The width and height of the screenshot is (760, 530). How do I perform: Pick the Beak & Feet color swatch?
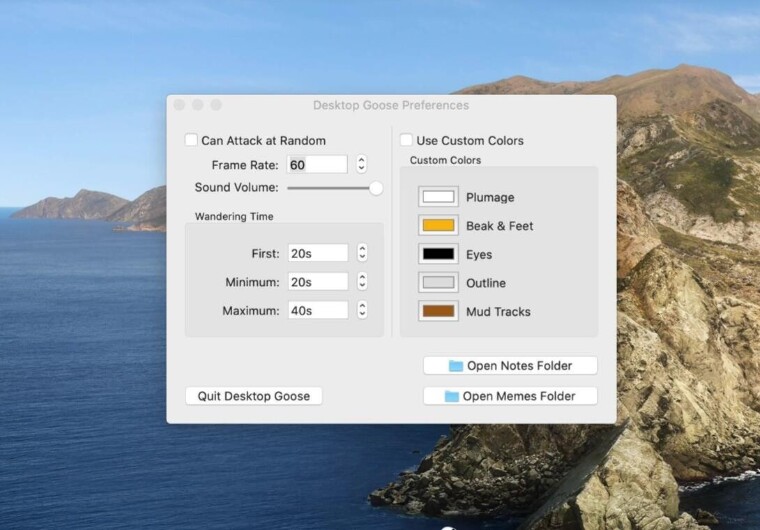pyautogui.click(x=438, y=226)
